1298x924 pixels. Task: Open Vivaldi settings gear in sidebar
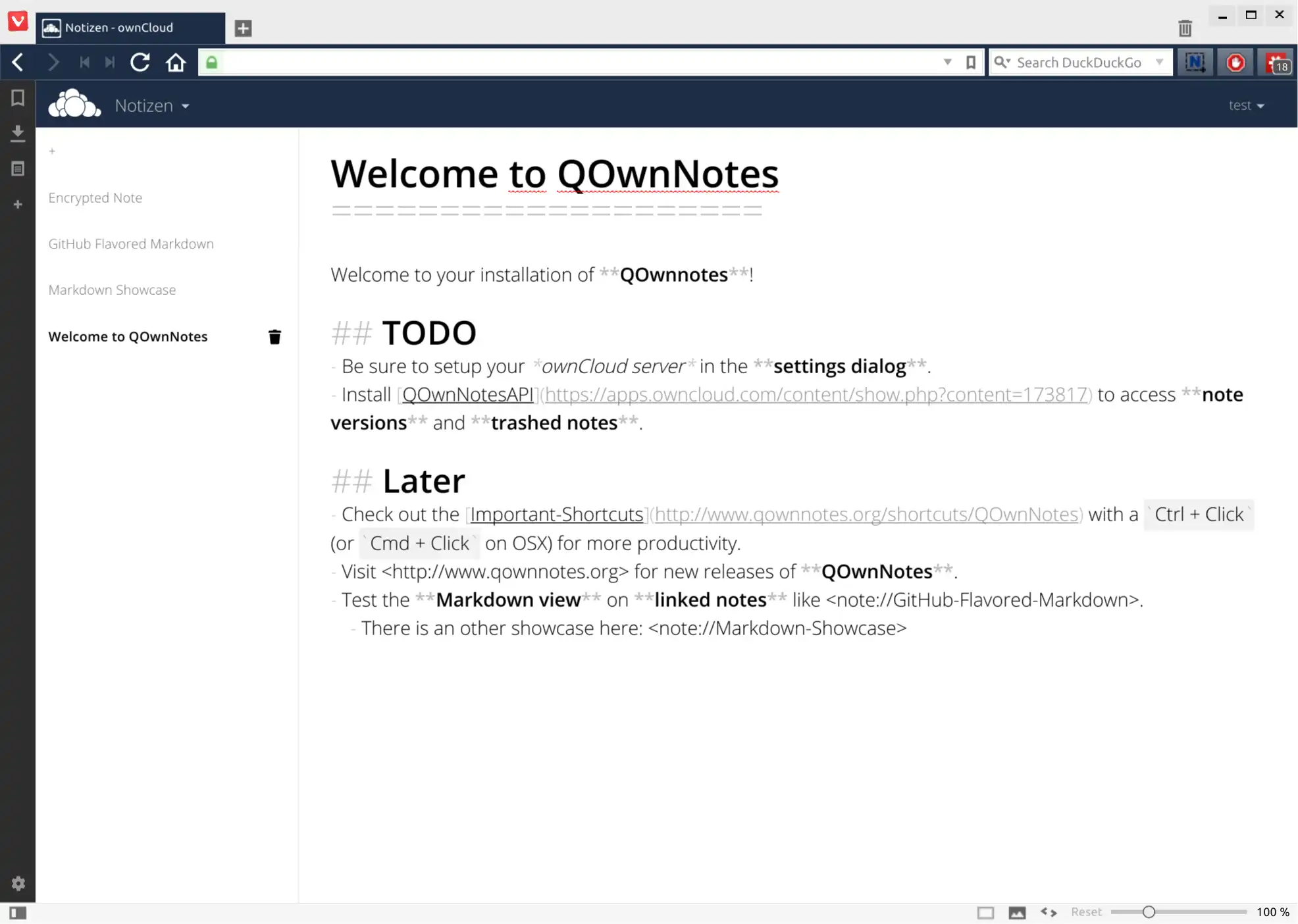(x=18, y=883)
